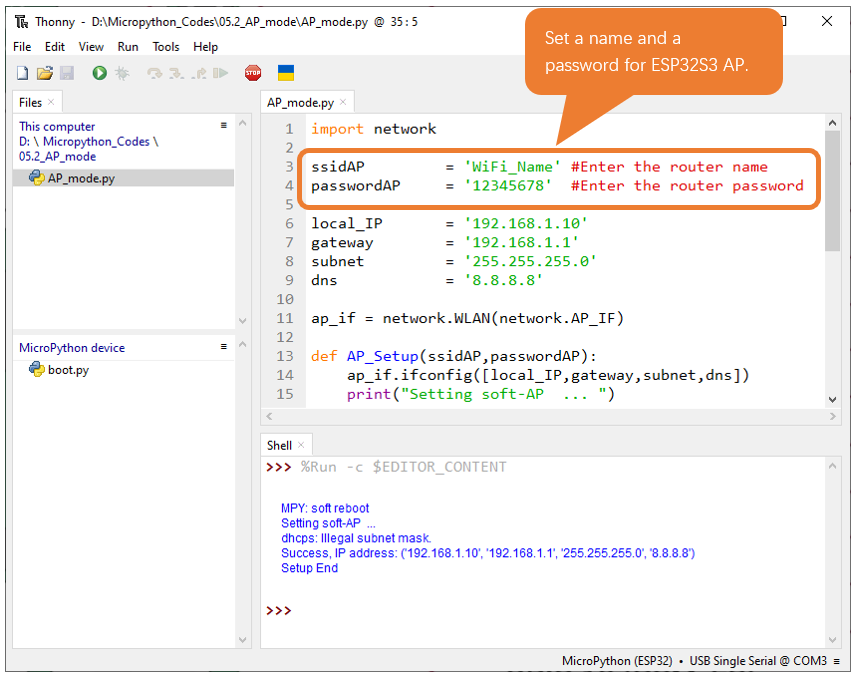Open interpreter menu in status bar corner
This screenshot has width=860, height=679.
836,661
